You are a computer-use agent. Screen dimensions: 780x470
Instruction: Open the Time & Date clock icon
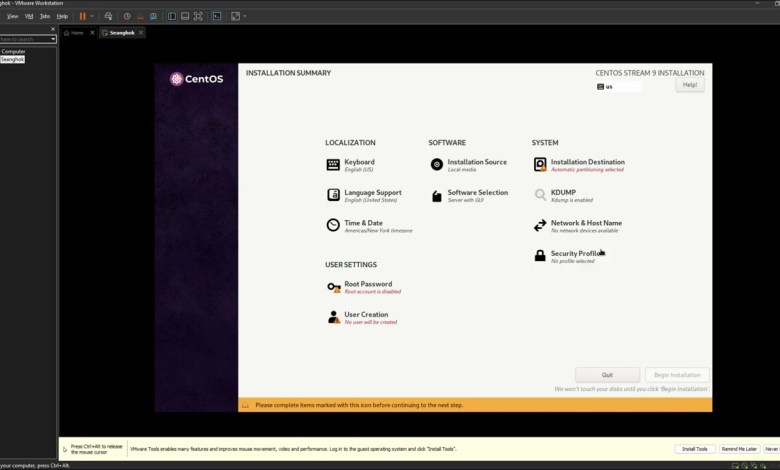pyautogui.click(x=333, y=225)
